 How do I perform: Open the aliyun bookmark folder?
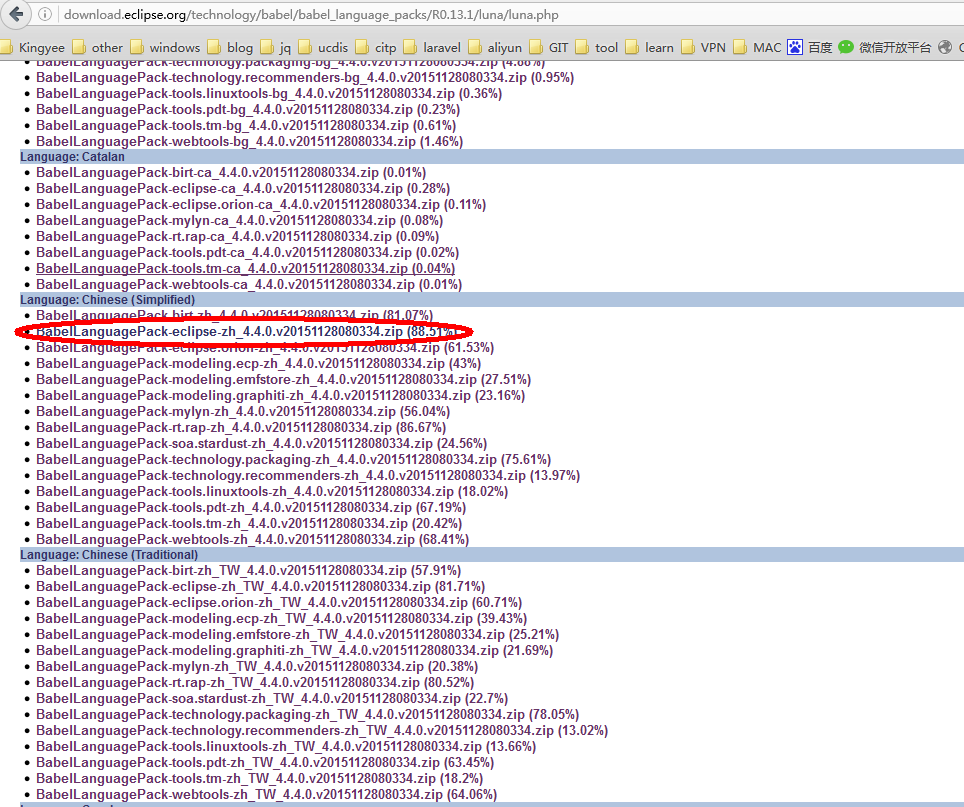pos(495,47)
